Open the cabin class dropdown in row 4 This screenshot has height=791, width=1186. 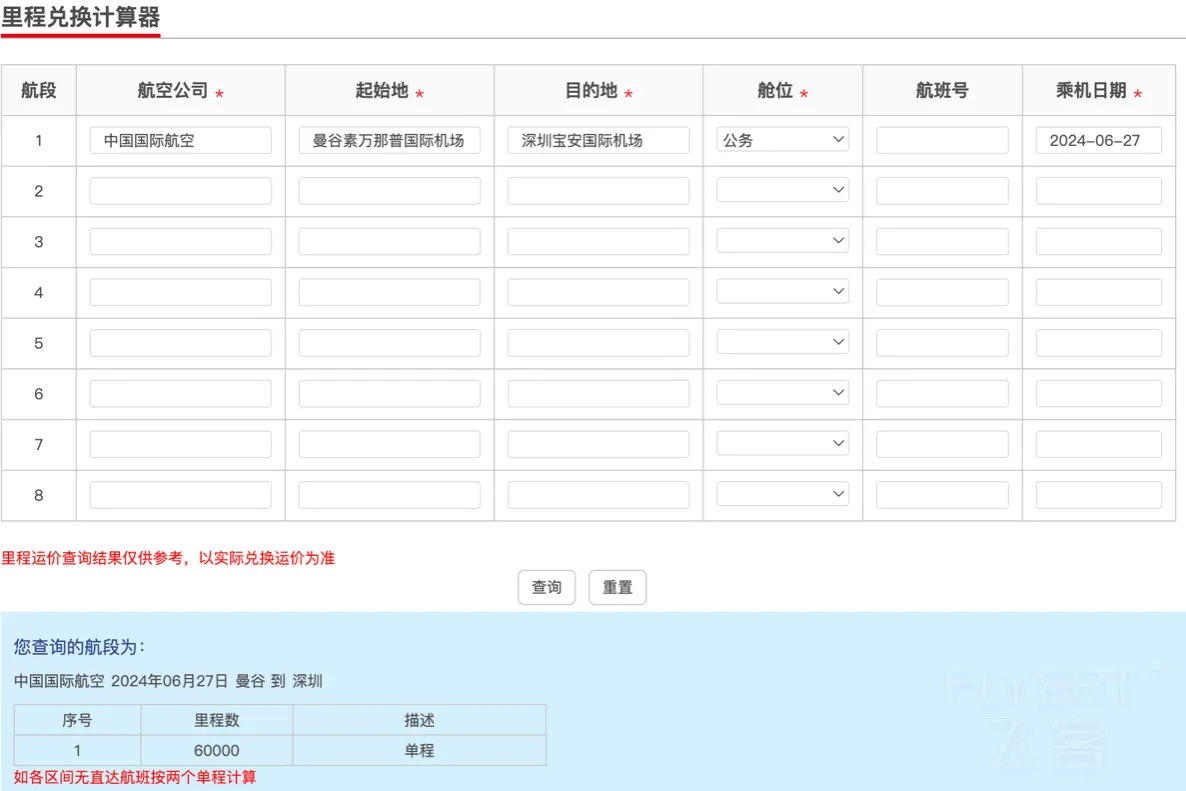(782, 292)
